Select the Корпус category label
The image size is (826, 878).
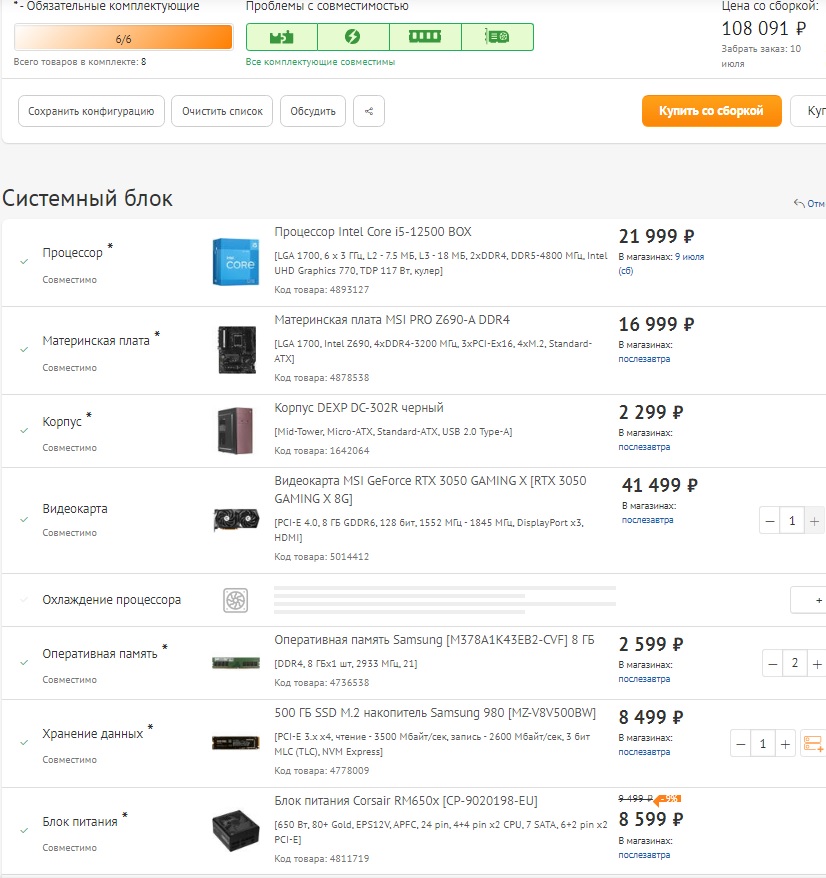tap(62, 421)
